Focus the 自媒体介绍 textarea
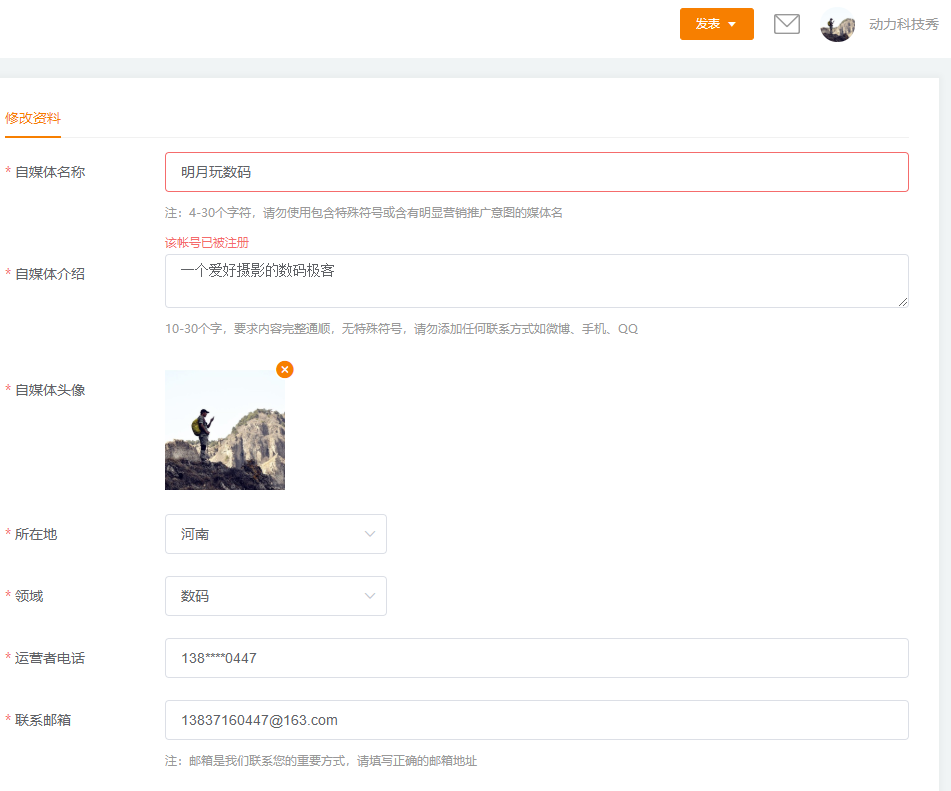The image size is (951, 791). click(x=537, y=281)
